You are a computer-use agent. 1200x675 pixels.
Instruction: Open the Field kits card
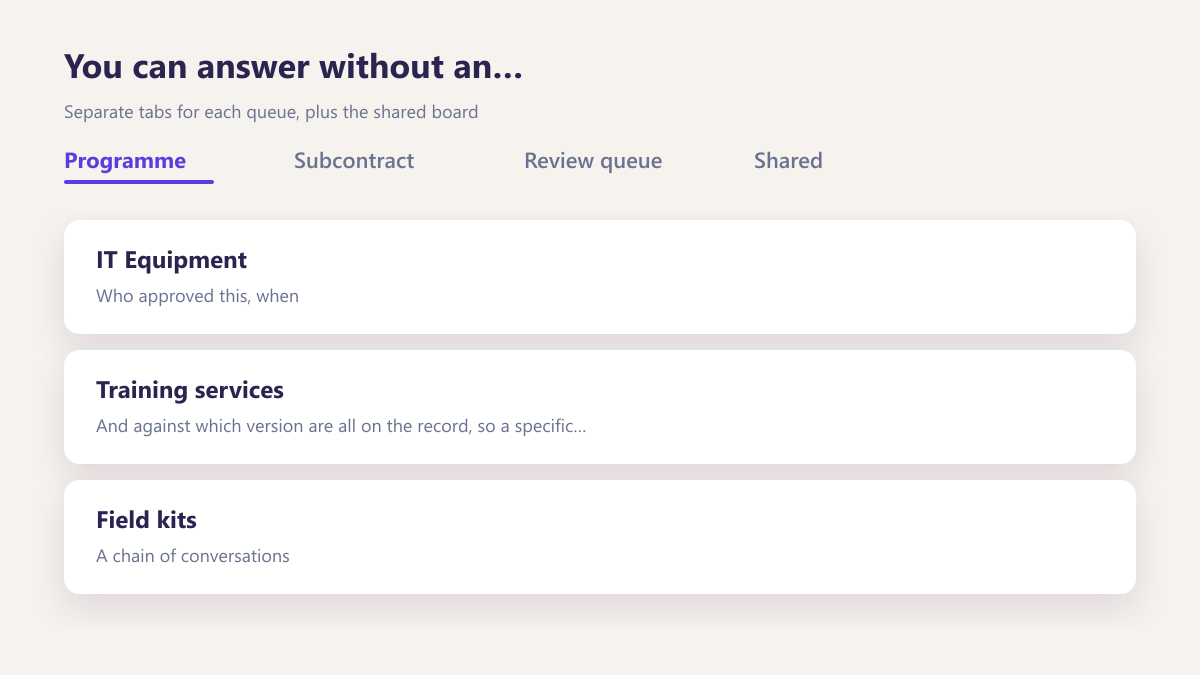[600, 537]
